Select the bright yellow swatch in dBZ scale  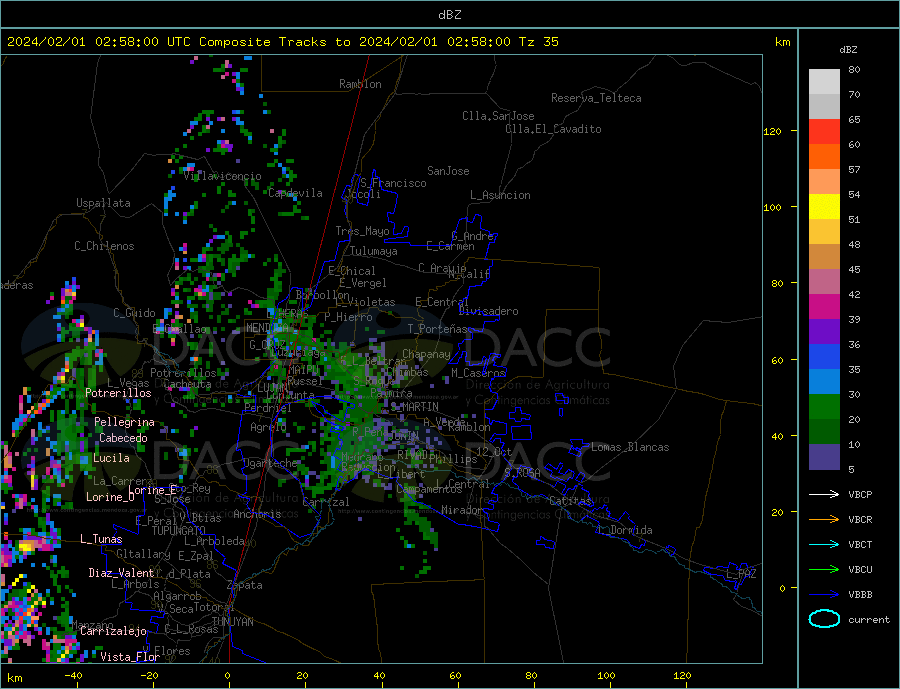click(824, 207)
